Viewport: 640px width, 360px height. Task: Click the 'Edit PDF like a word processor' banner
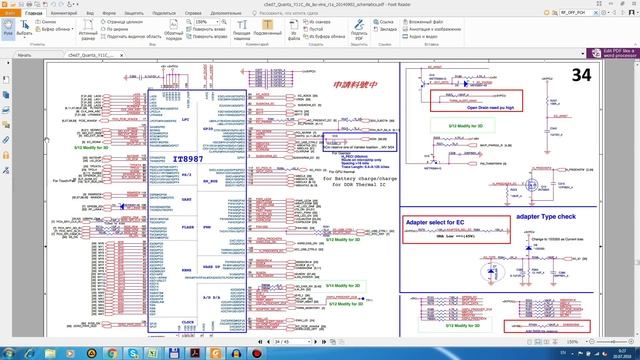[x=613, y=53]
